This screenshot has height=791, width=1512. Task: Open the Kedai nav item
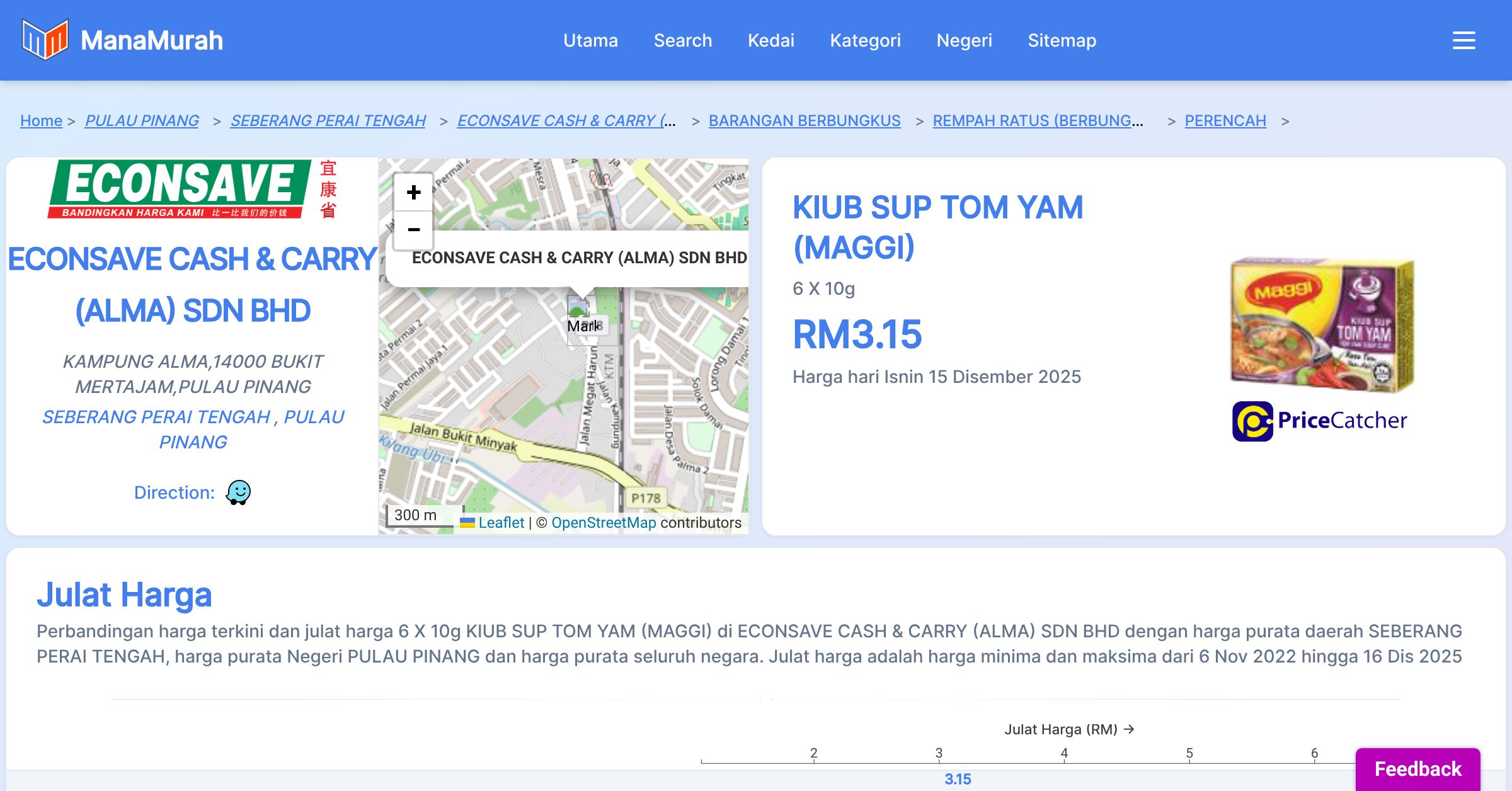click(770, 40)
